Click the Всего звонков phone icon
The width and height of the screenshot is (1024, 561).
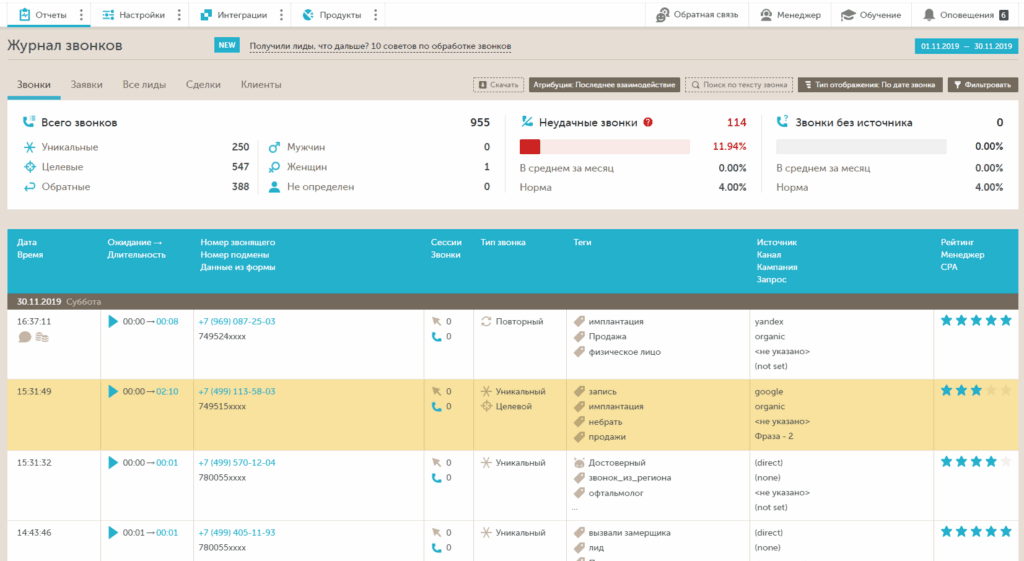pos(29,121)
